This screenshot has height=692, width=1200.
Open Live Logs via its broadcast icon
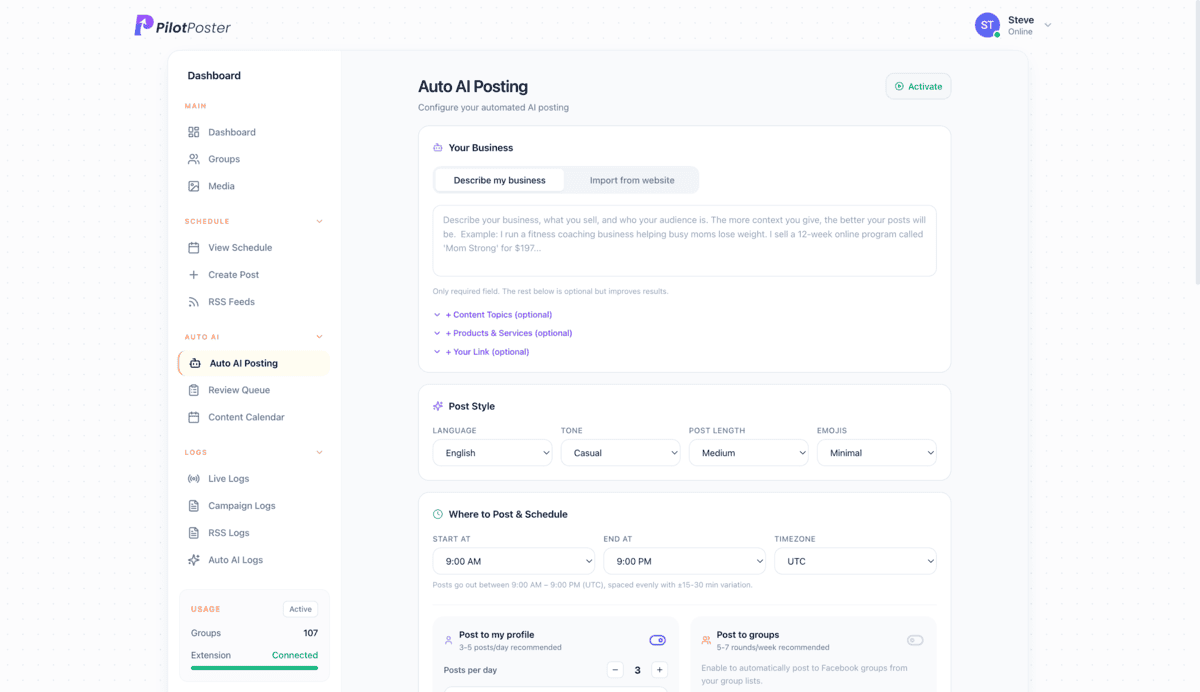point(194,478)
